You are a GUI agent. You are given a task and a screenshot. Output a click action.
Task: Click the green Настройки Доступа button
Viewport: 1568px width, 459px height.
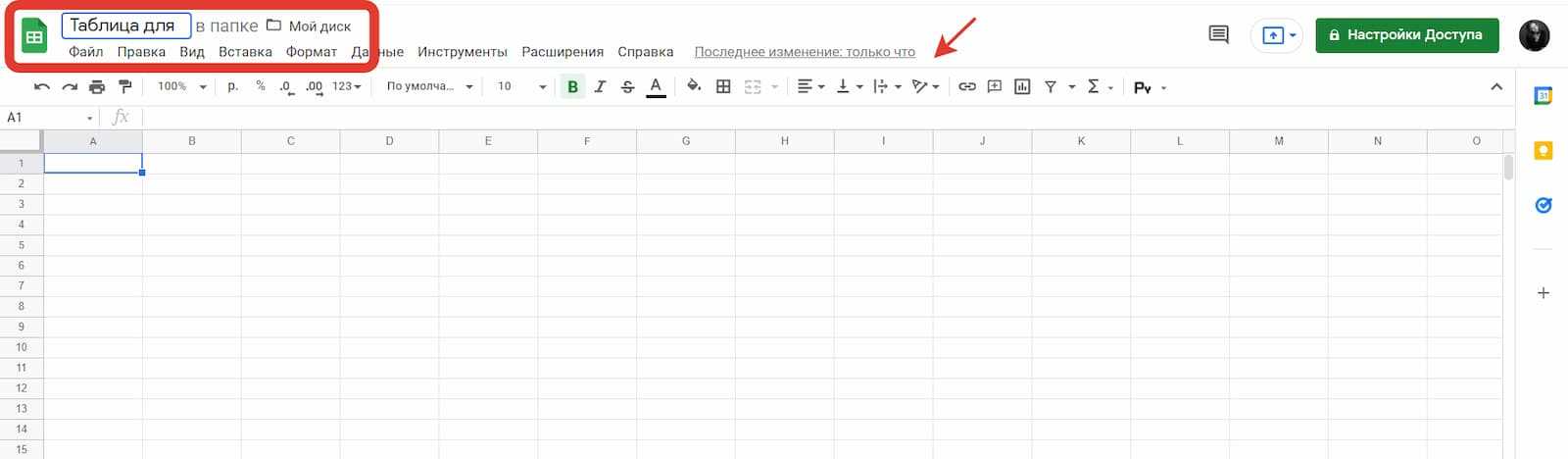click(x=1406, y=35)
